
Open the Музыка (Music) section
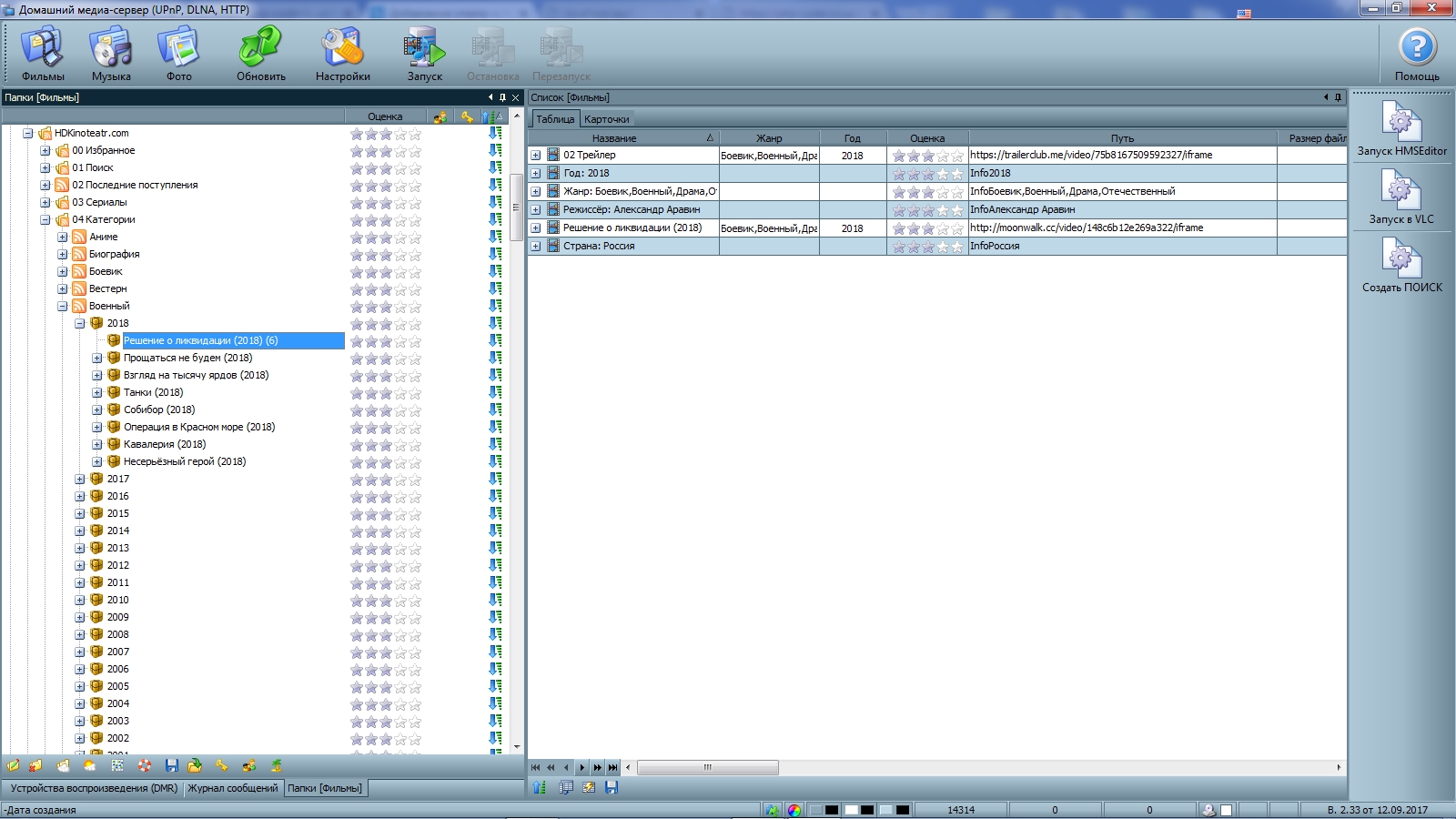coord(111,53)
